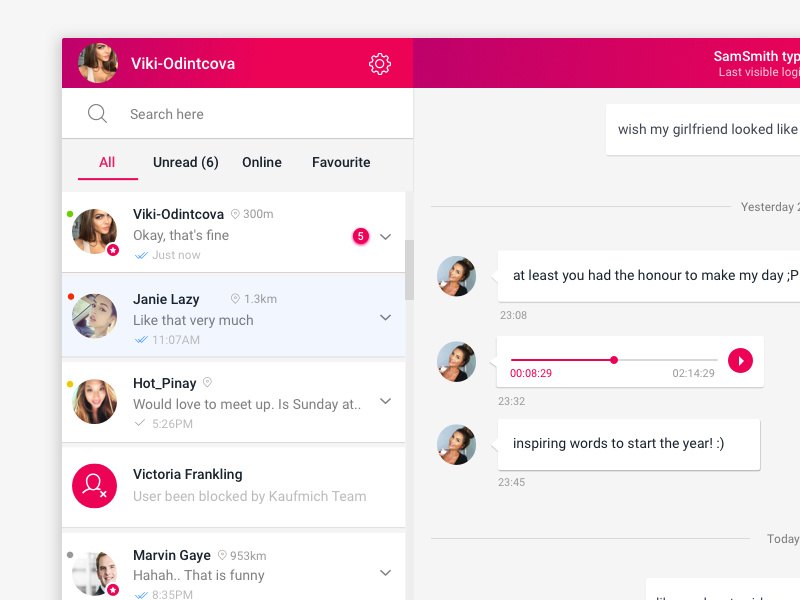Viewport: 800px width, 600px height.
Task: Click the Search here input field
Action: 237,113
